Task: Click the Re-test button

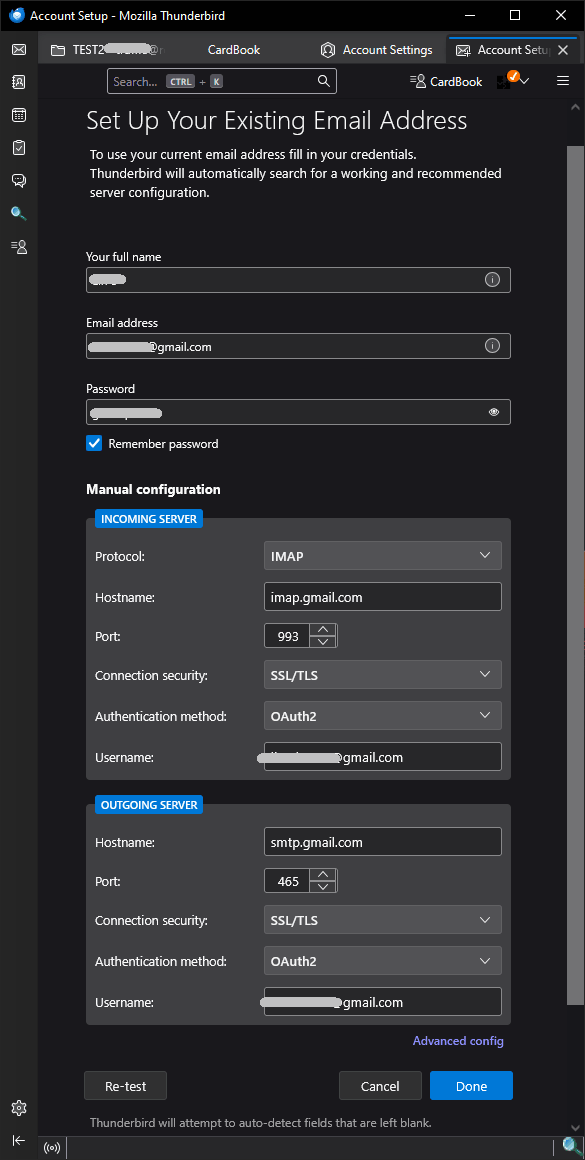Action: (x=126, y=1086)
